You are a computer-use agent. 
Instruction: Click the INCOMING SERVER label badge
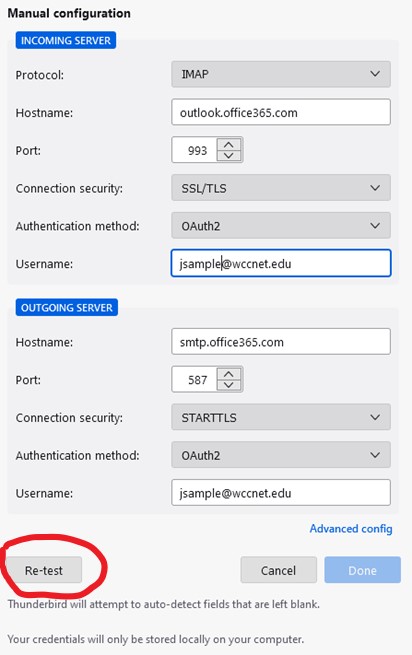(x=66, y=41)
